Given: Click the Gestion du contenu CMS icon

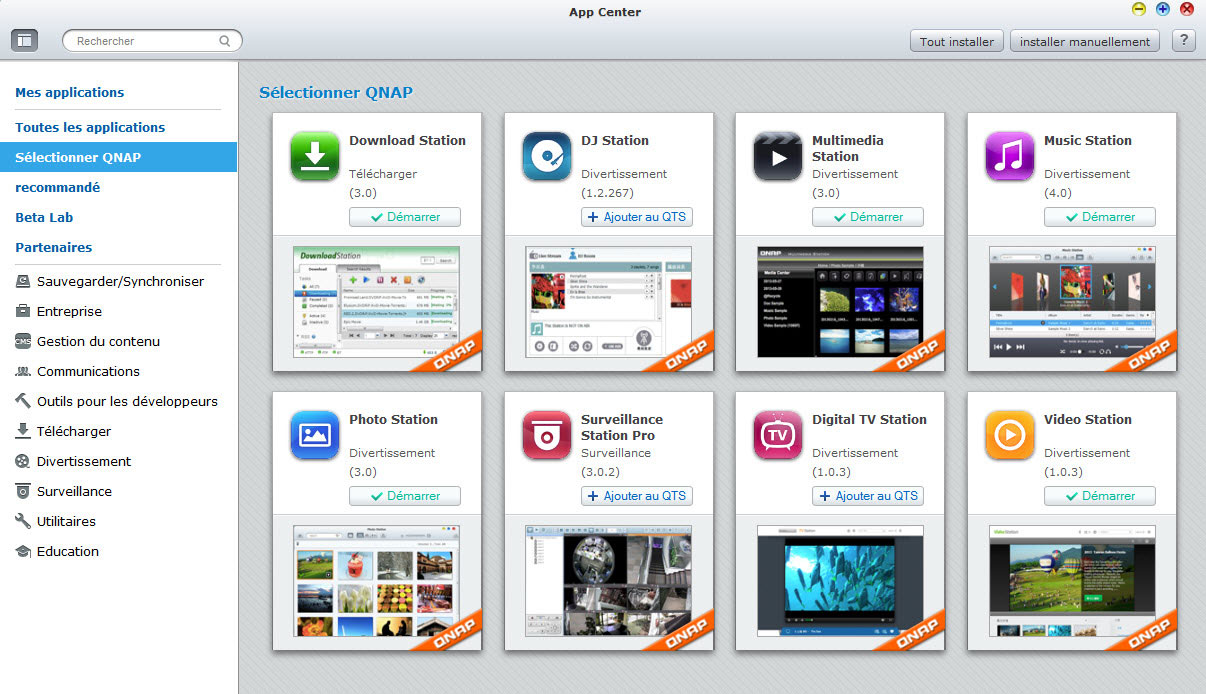Looking at the screenshot, I should click(x=23, y=342).
